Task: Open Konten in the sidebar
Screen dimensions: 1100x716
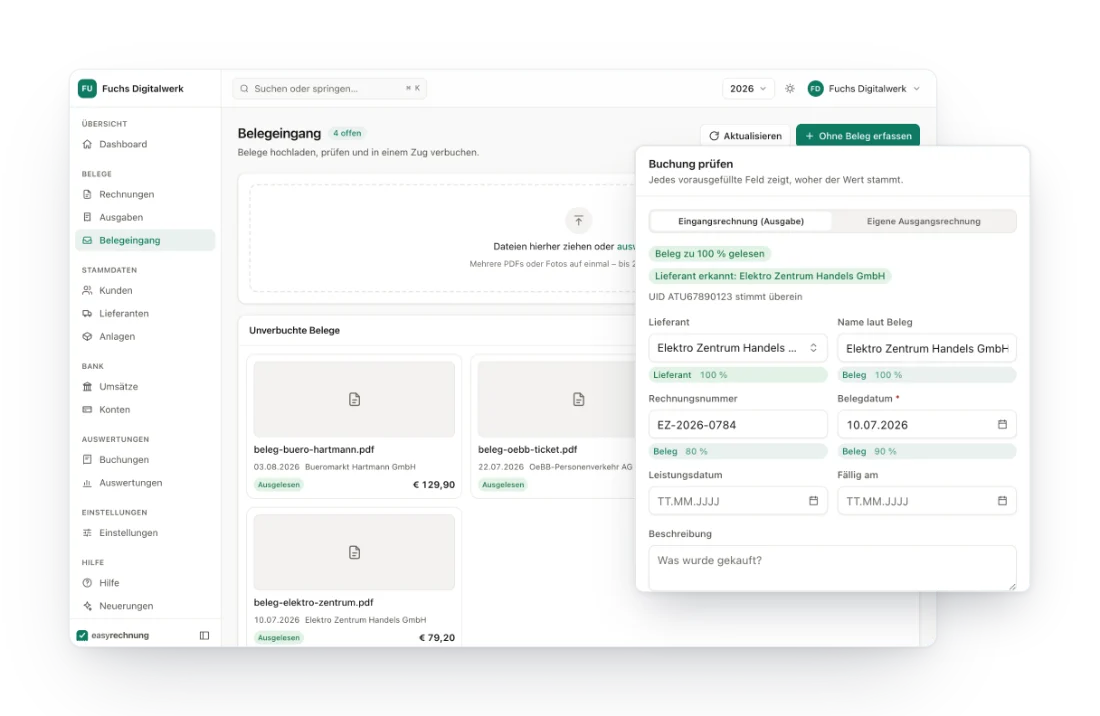Action: (145, 410)
